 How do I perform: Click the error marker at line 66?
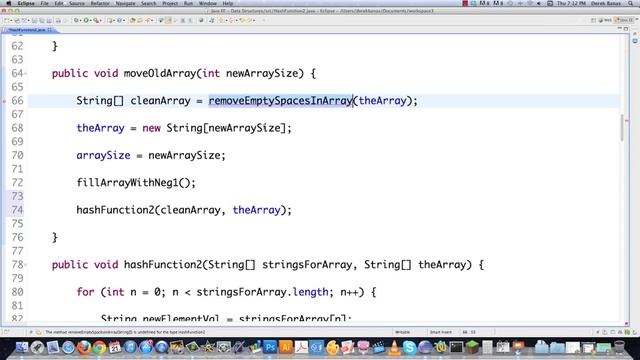pos(4,101)
